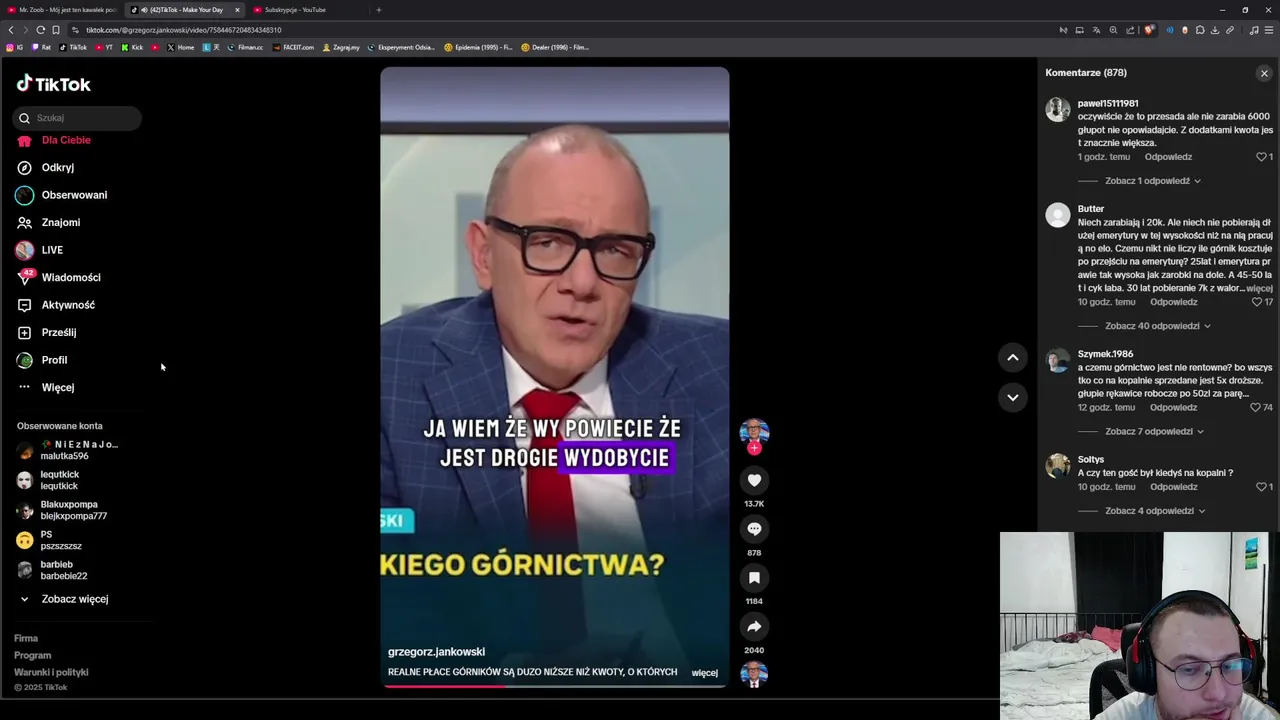Expand video description with 'więcej'

coord(705,673)
